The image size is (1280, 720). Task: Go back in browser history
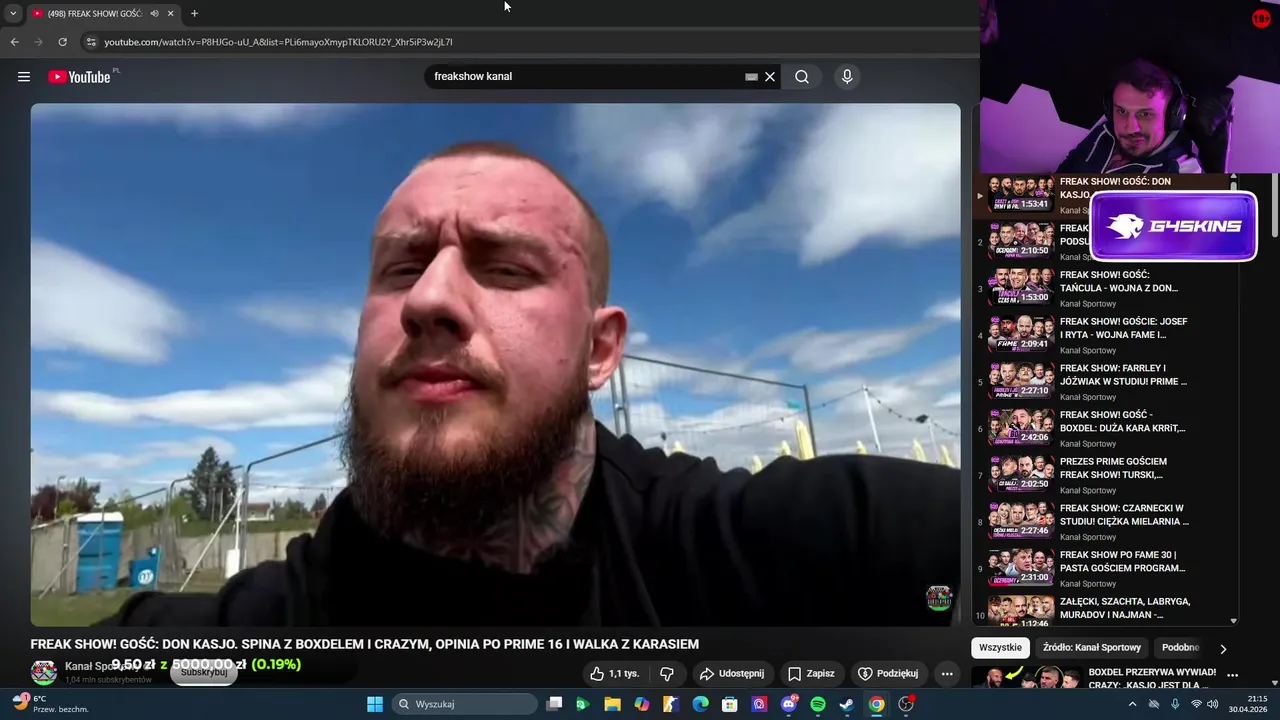(14, 42)
